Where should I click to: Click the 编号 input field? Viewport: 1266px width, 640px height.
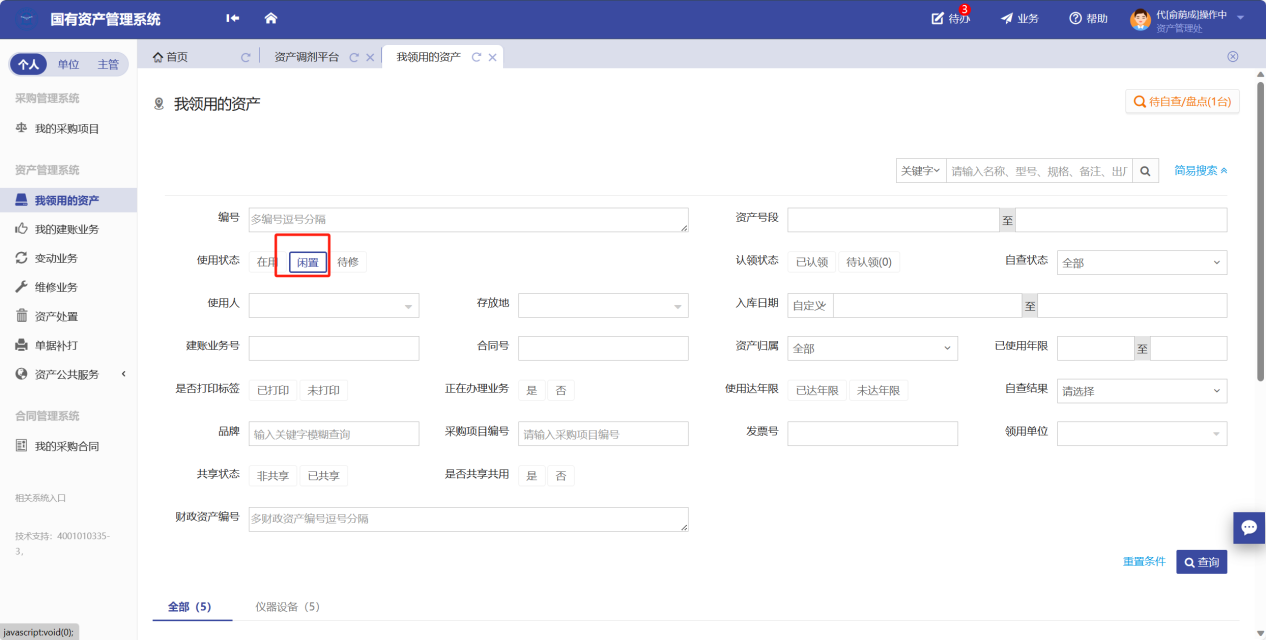tap(468, 220)
